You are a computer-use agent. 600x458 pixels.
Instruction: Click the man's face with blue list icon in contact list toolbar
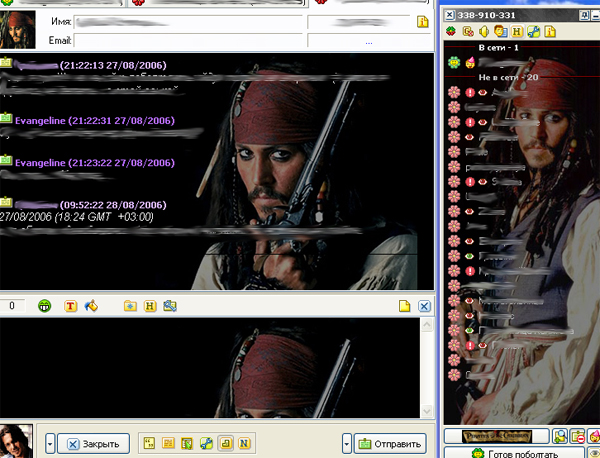coord(501,31)
